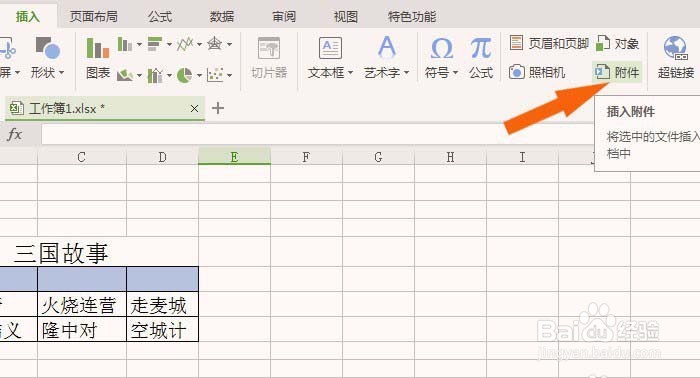Select the cell containing 隆中对

(x=82, y=330)
